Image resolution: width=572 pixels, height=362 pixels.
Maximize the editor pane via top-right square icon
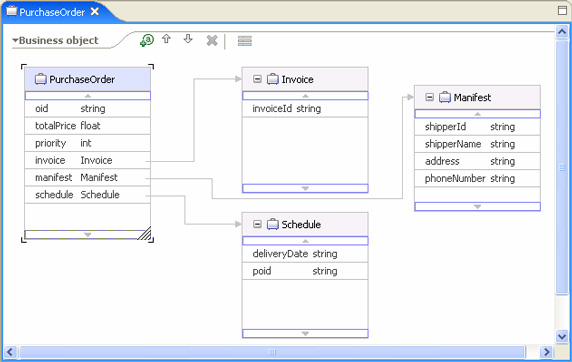562,10
